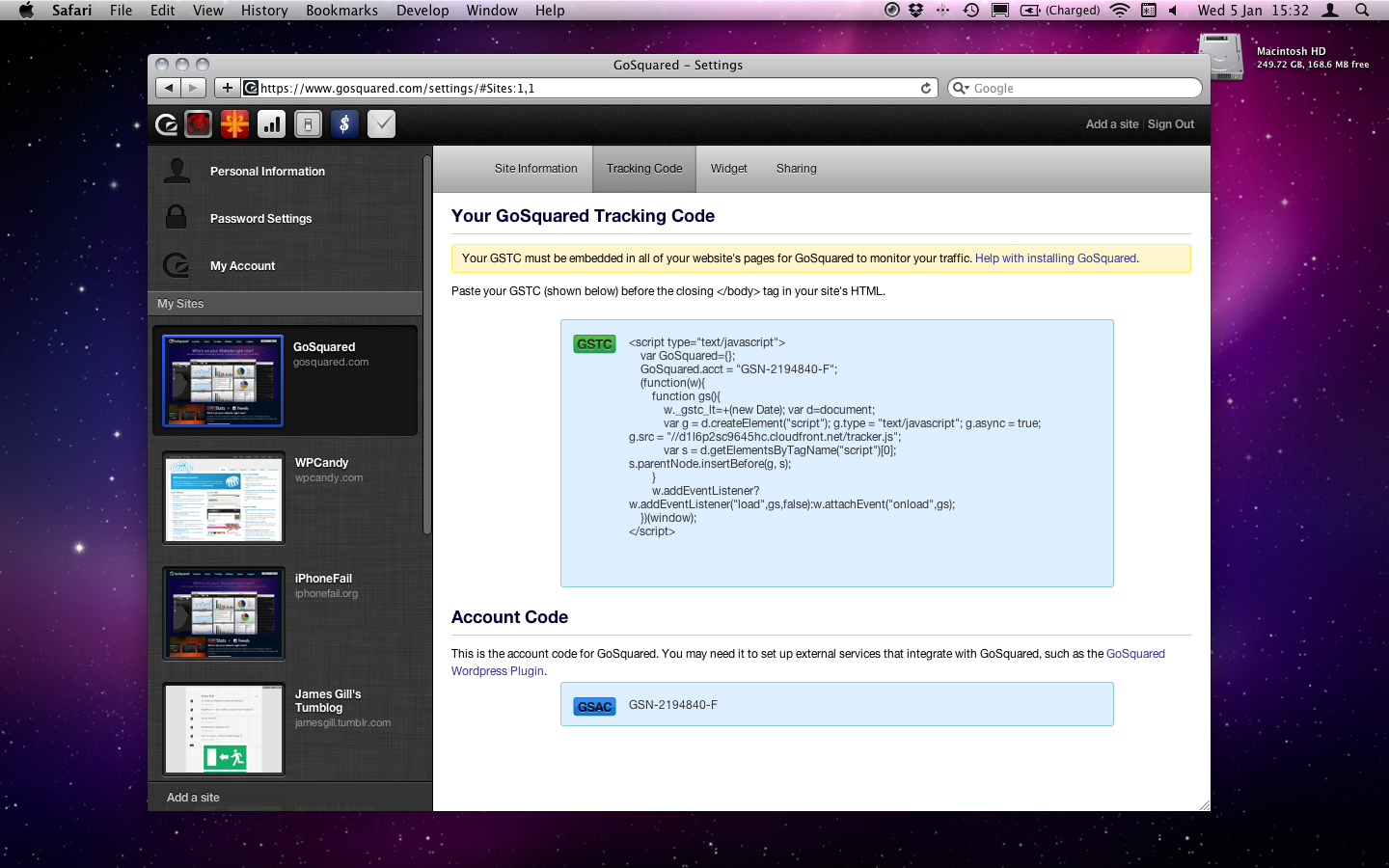Click the "wpcandy.com" text in the sidebar
The image size is (1389, 868).
click(329, 478)
